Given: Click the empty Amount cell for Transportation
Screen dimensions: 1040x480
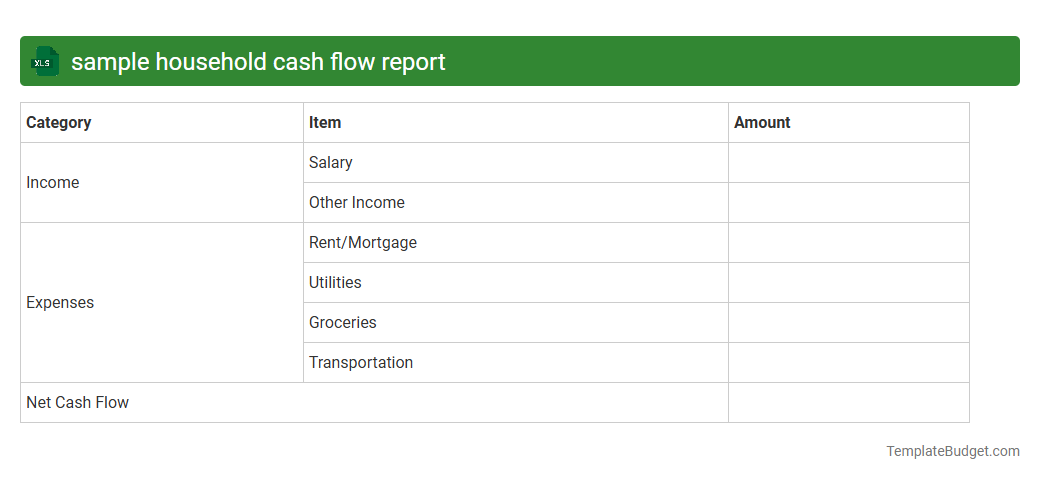Looking at the screenshot, I should 849,363.
